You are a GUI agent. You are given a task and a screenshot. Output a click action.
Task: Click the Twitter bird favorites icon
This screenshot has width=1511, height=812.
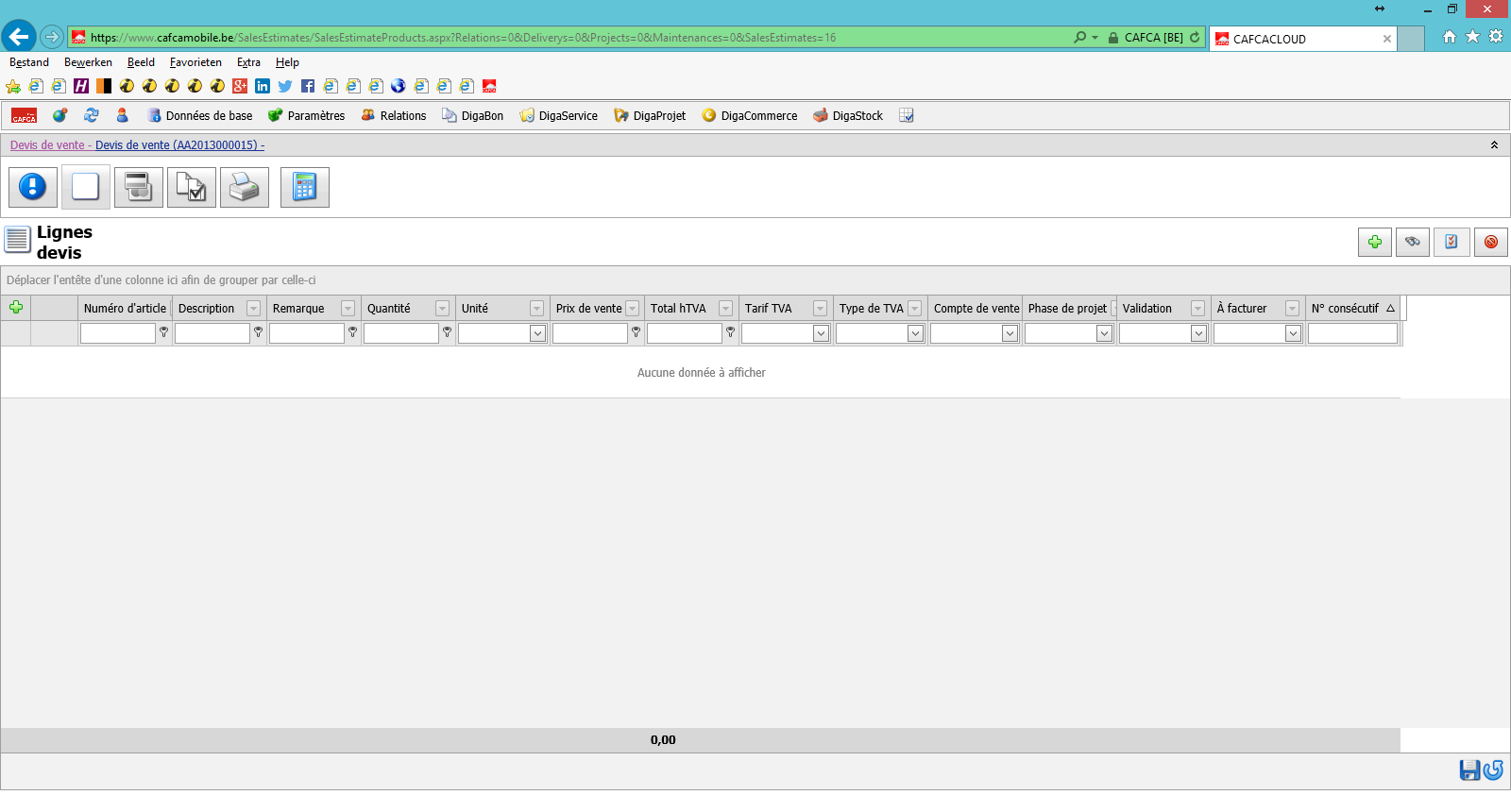[x=285, y=86]
